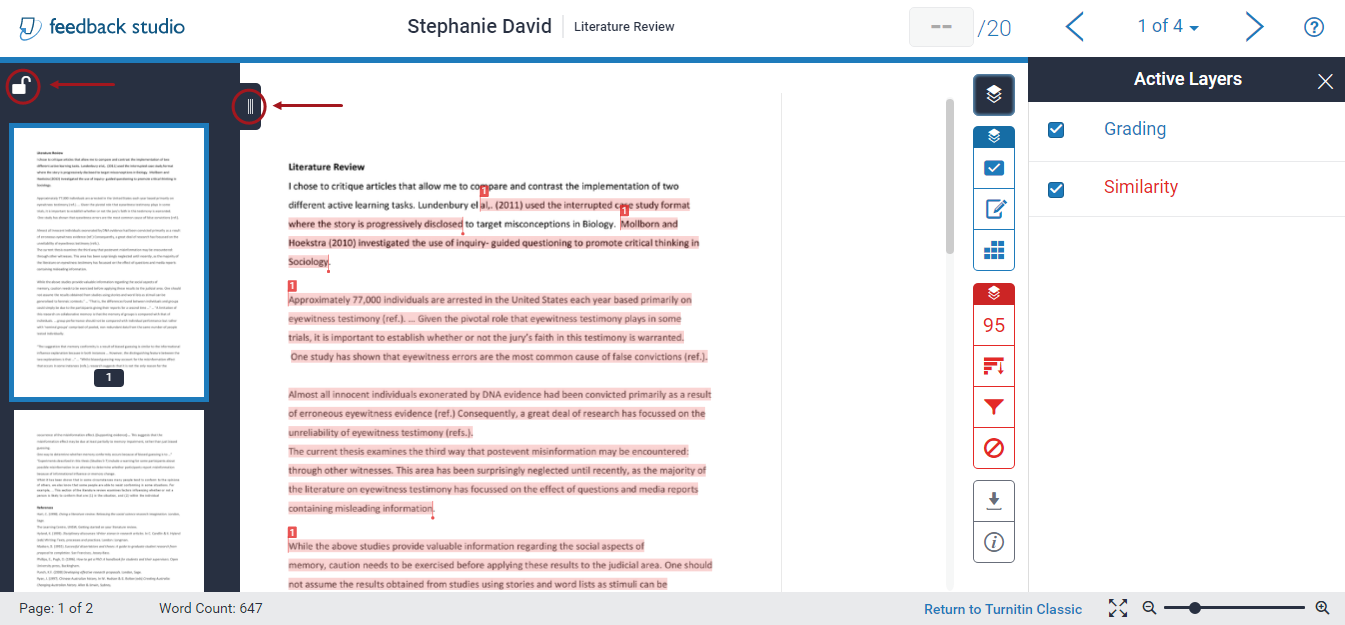
Task: Click the Similarity layer label
Action: coord(1141,187)
